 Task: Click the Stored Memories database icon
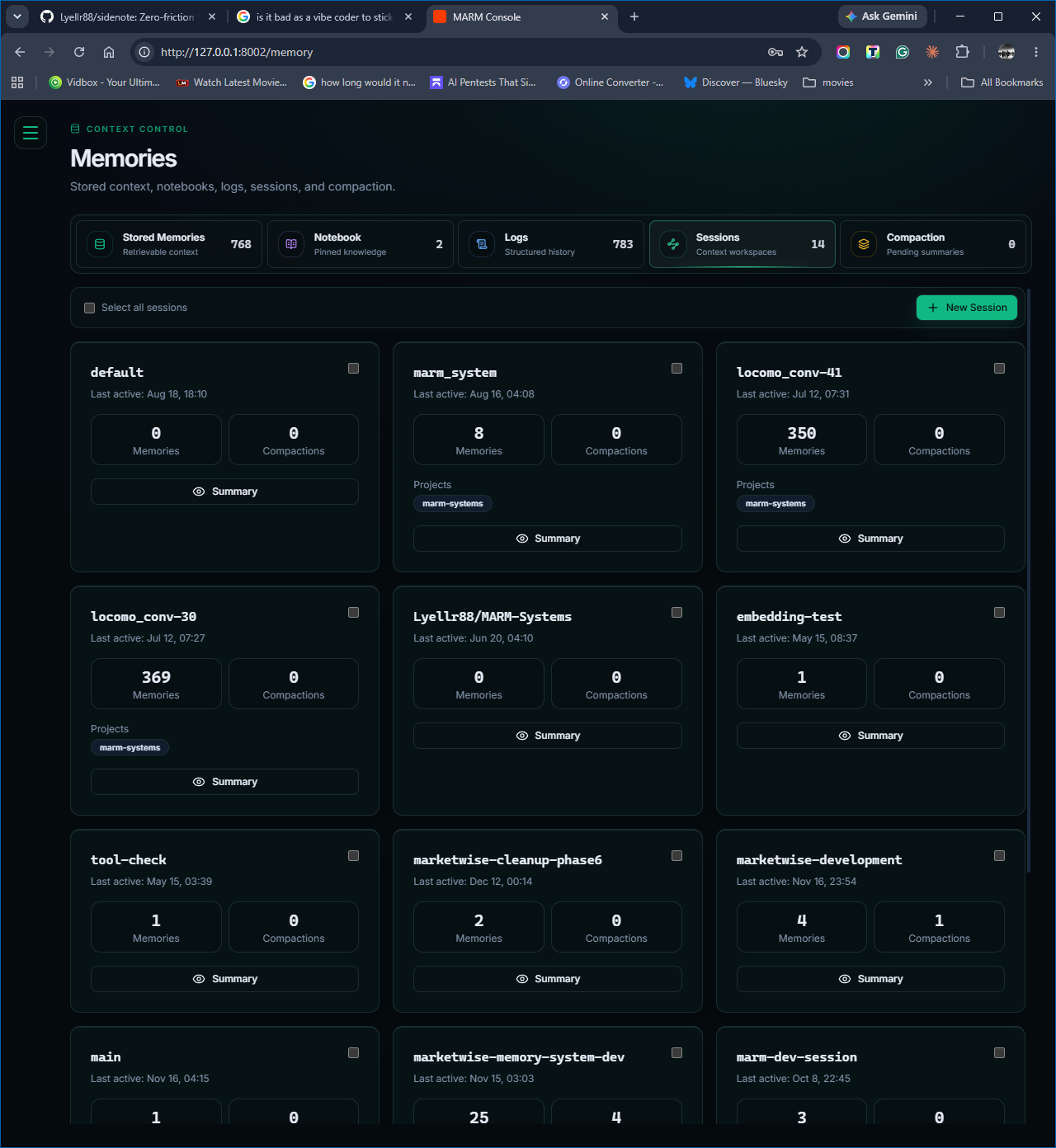pyautogui.click(x=100, y=244)
